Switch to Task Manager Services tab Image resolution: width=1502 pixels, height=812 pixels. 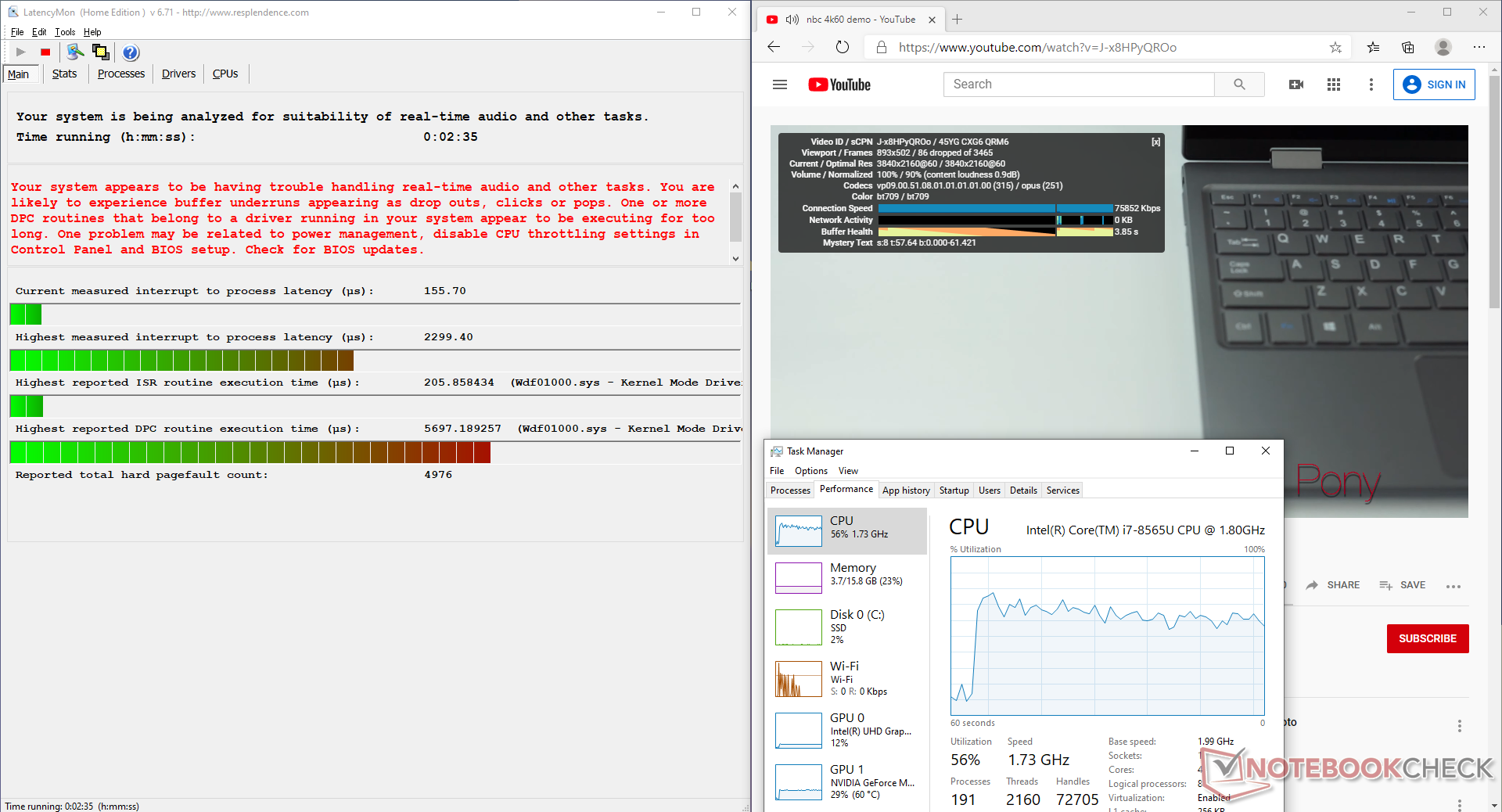pos(1062,490)
